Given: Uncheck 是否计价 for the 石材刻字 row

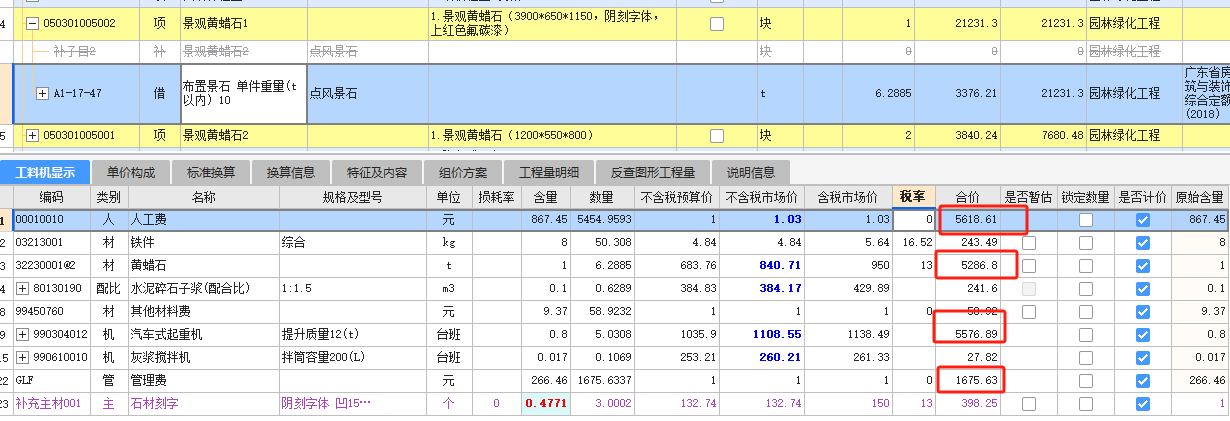Looking at the screenshot, I should pyautogui.click(x=1143, y=403).
